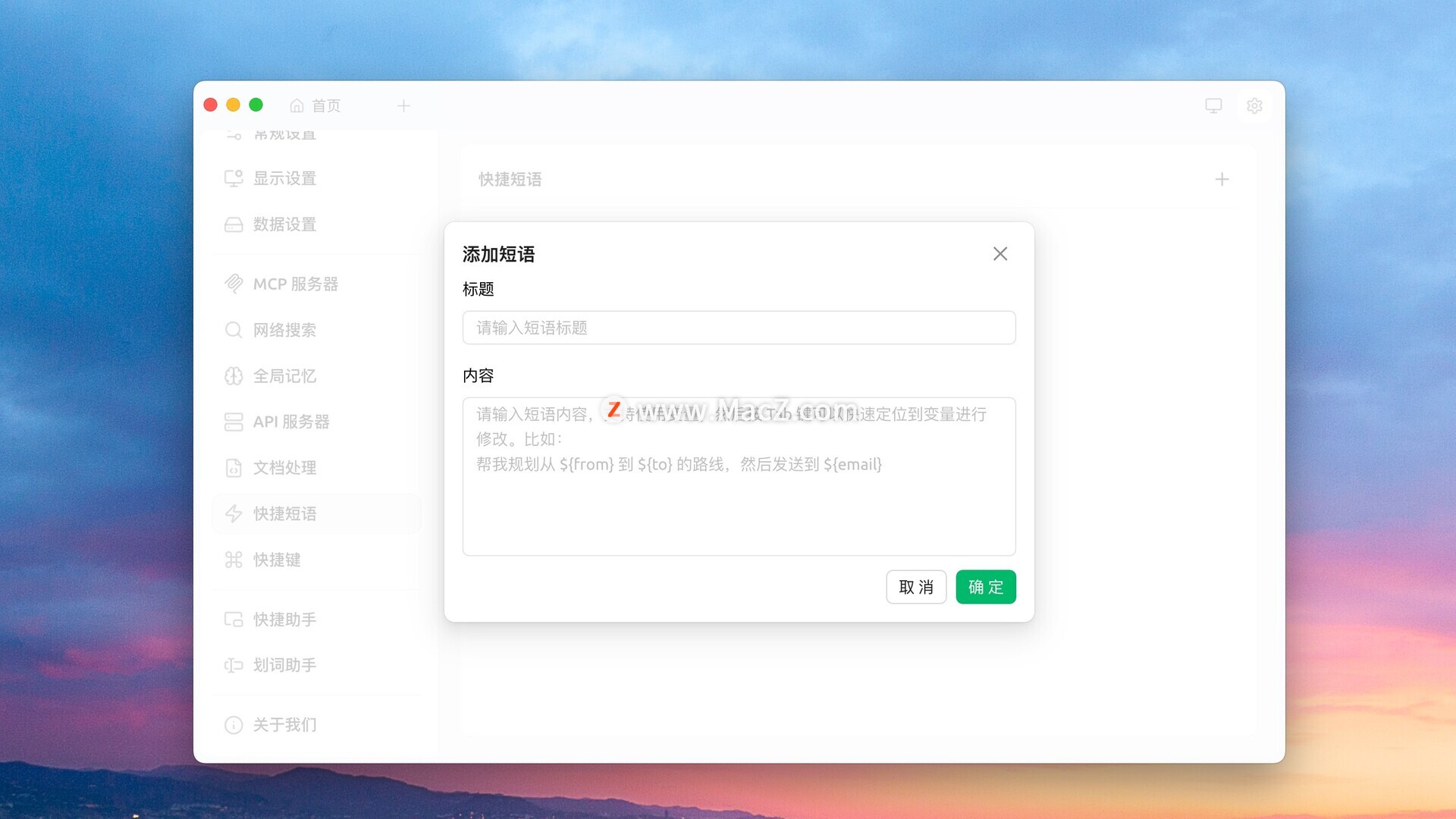Select the quick assistant icon
The height and width of the screenshot is (819, 1456).
click(x=234, y=620)
